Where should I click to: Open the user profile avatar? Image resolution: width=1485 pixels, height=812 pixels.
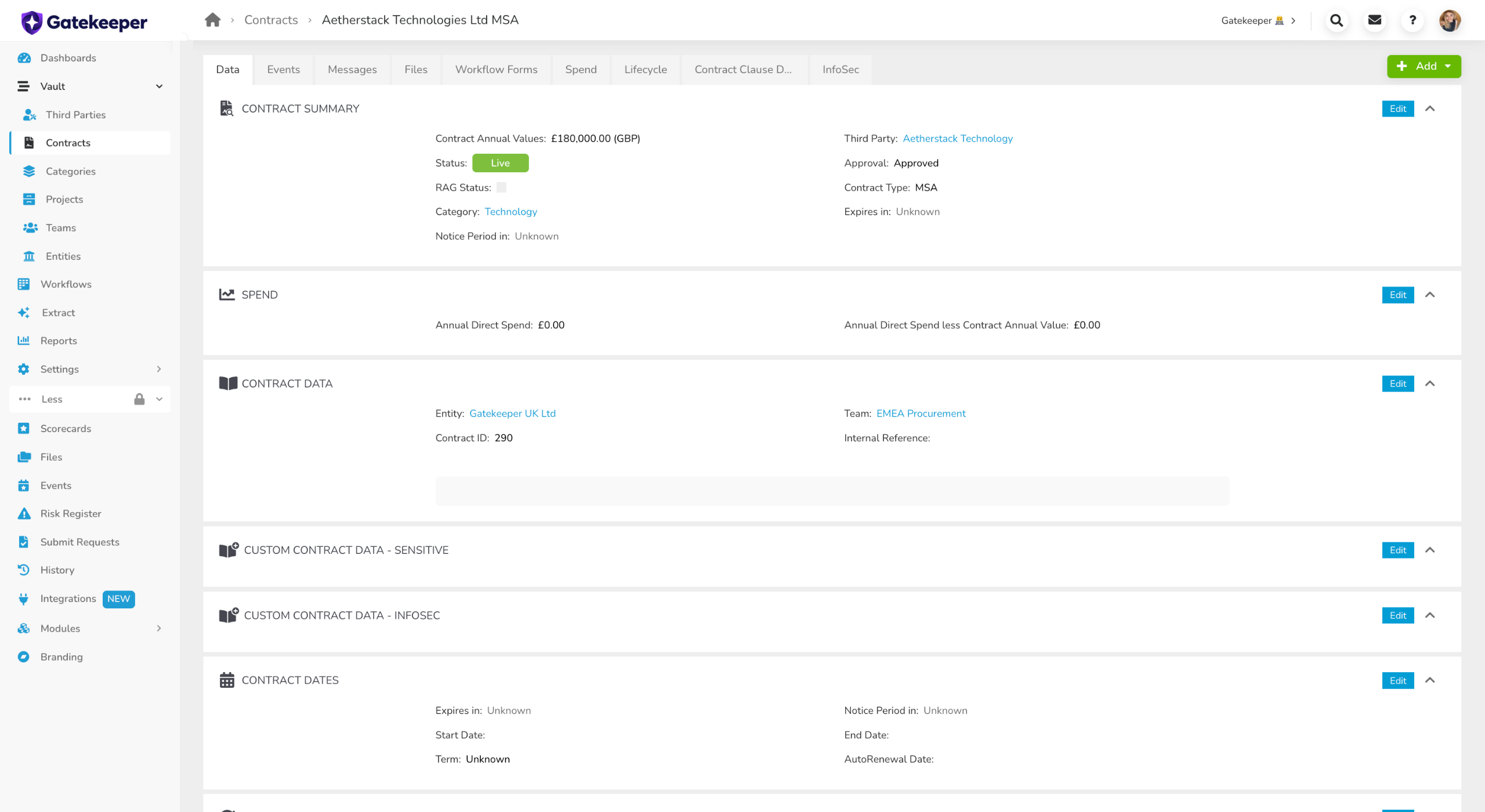[x=1450, y=20]
